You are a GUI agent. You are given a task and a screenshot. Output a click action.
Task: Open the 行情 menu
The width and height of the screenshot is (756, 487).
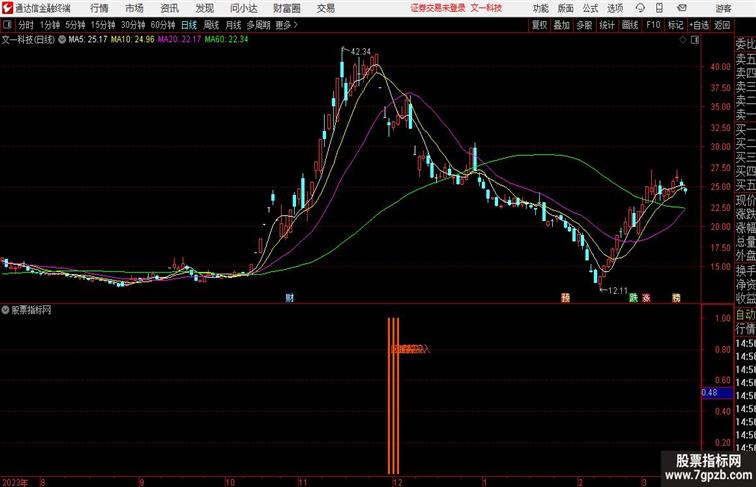pyautogui.click(x=99, y=8)
